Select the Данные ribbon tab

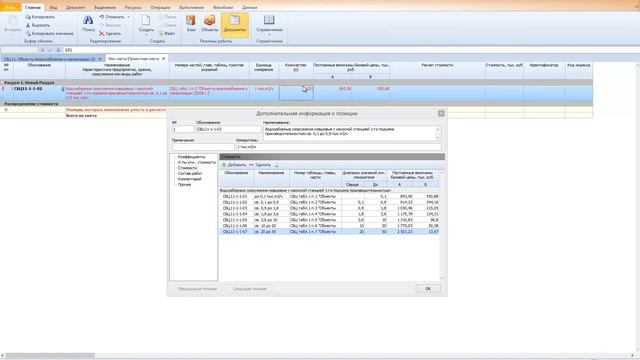point(249,7)
